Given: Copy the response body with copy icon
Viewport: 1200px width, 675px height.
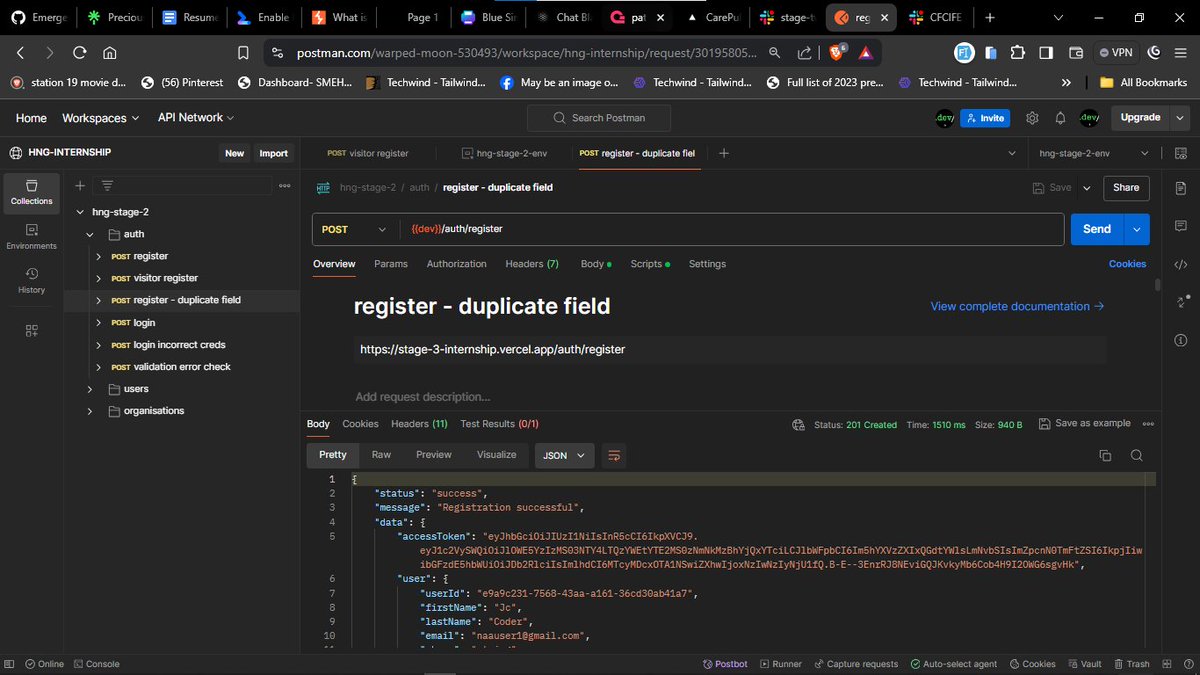Looking at the screenshot, I should [x=1105, y=455].
